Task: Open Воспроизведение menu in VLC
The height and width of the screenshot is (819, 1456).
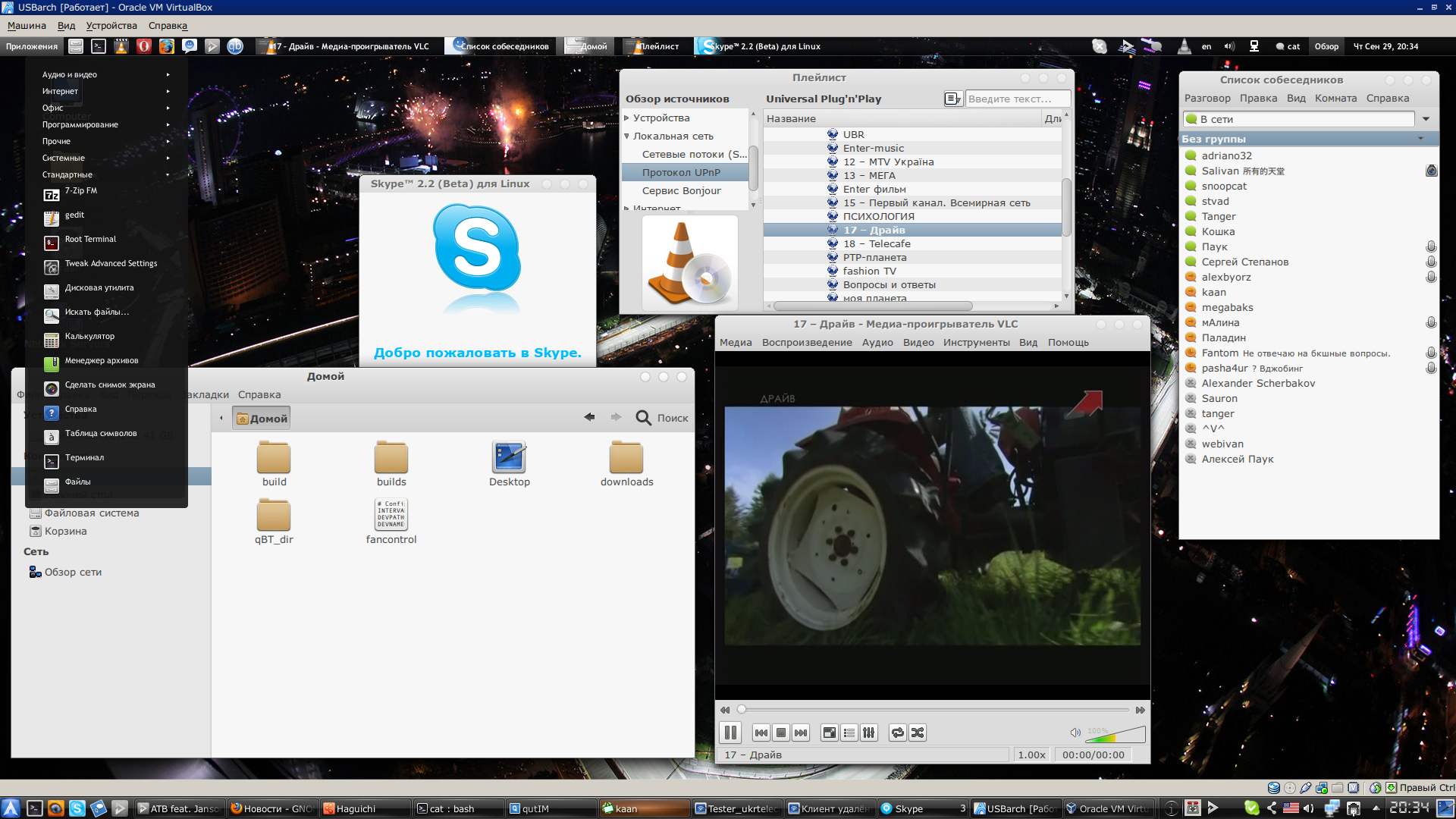Action: click(x=806, y=343)
